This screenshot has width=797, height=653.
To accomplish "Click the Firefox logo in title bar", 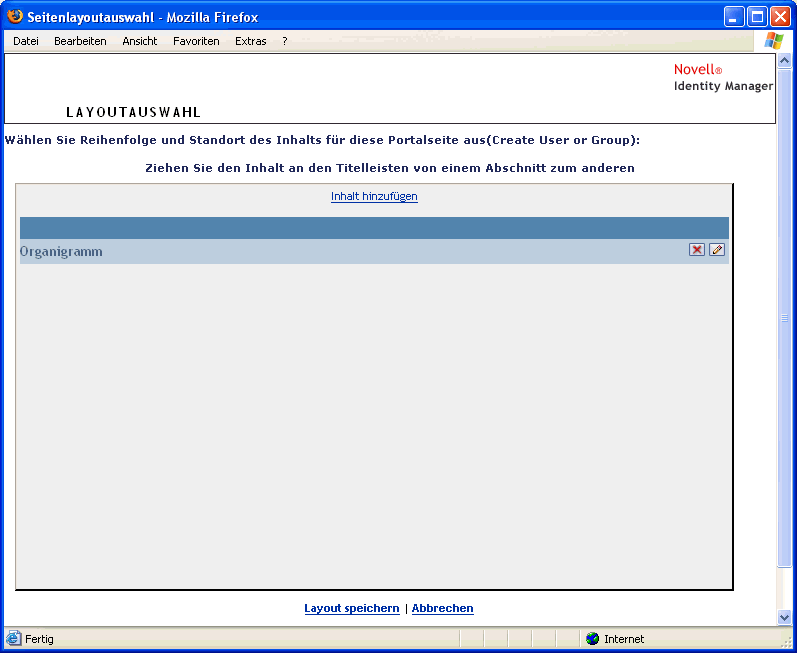I will tap(15, 17).
